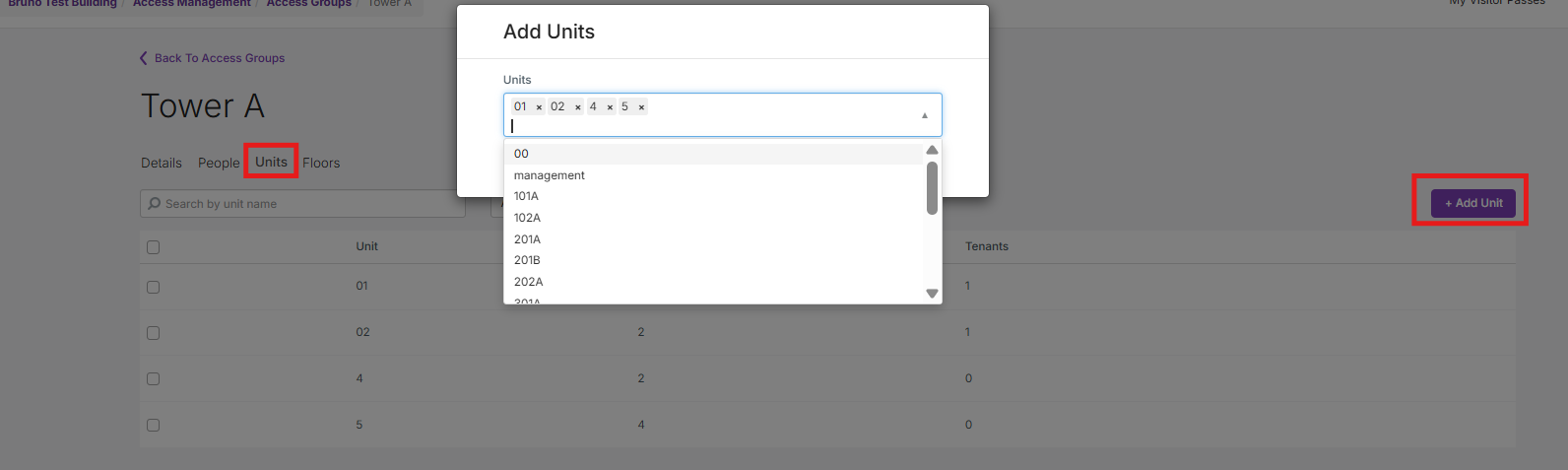Select option 101A in units list
The width and height of the screenshot is (1568, 470).
(x=526, y=196)
